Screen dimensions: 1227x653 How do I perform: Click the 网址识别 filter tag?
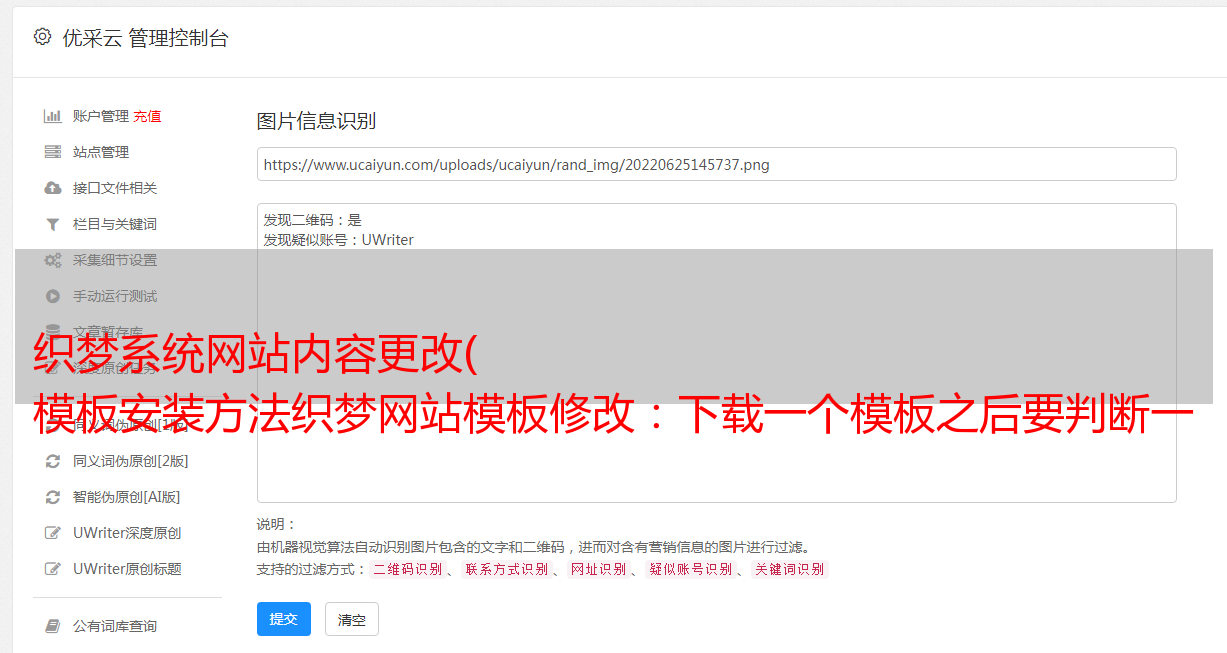pos(598,569)
